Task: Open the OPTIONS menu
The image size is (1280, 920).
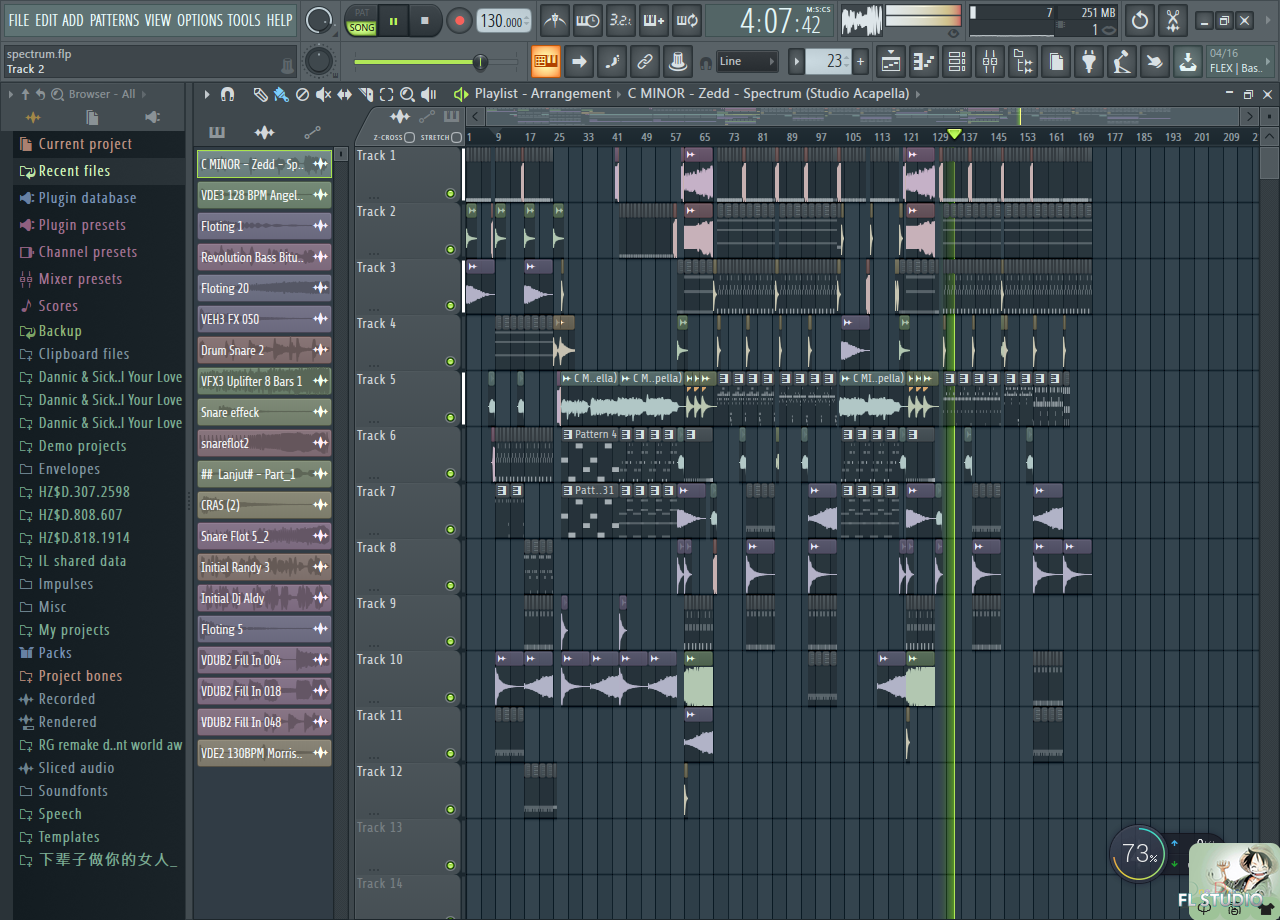Action: [200, 20]
